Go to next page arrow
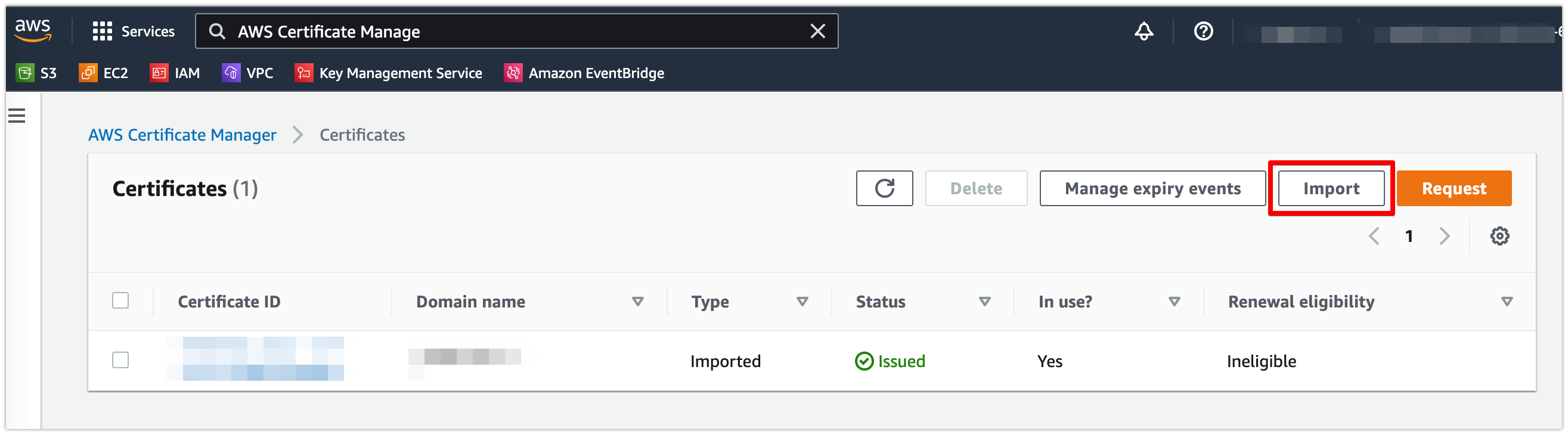 tap(1445, 236)
